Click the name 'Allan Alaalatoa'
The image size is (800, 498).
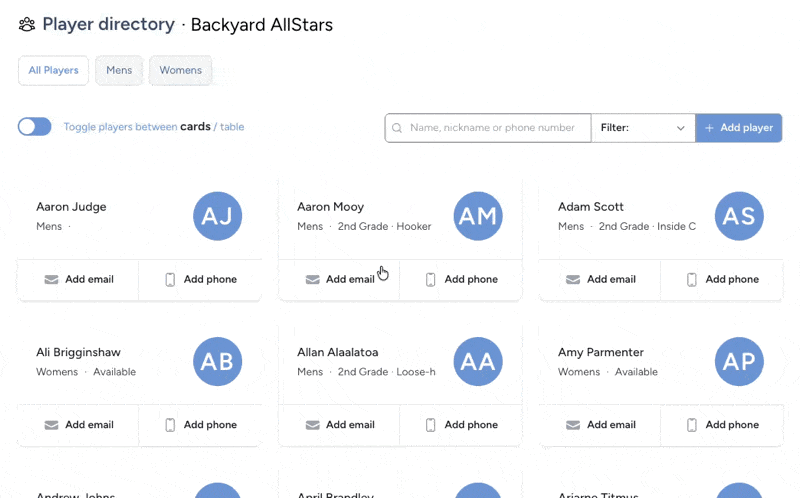tap(338, 352)
